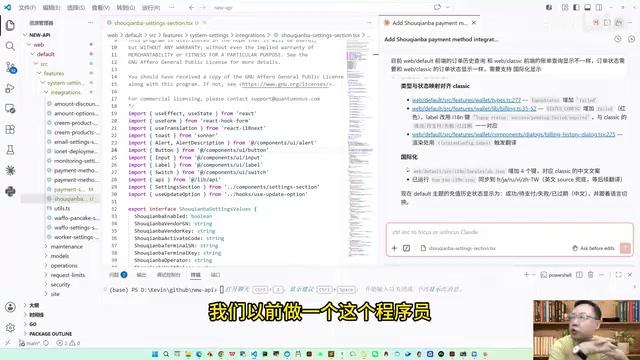Open the Manage gear settings icon
The image size is (640, 360).
pyautogui.click(x=10, y=327)
